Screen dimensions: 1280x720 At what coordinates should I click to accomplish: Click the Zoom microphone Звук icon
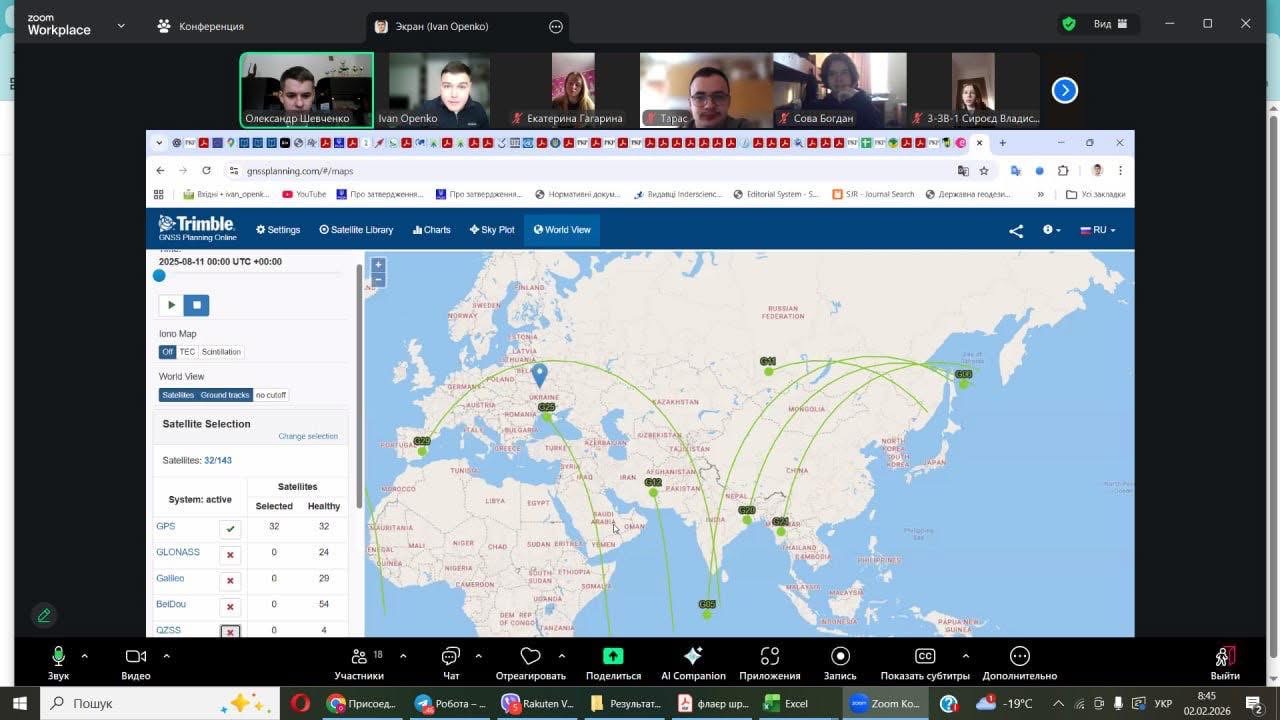click(59, 656)
